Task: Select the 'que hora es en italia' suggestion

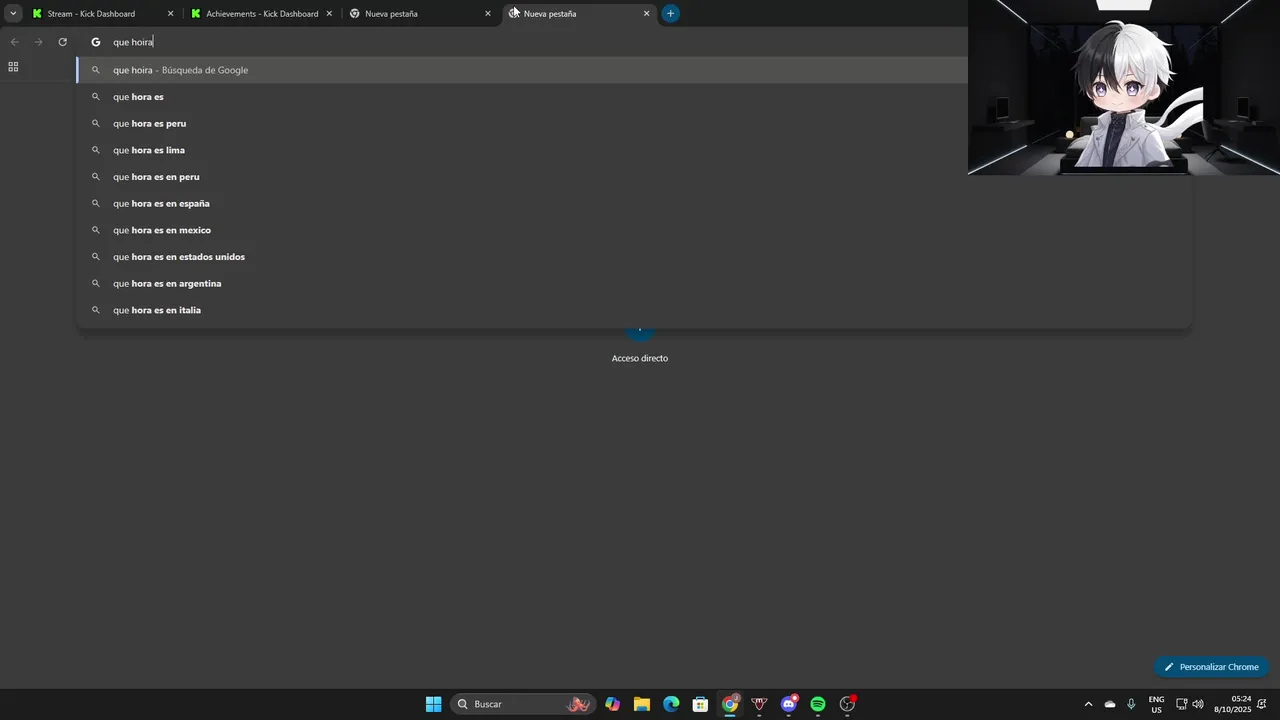Action: pos(633,310)
